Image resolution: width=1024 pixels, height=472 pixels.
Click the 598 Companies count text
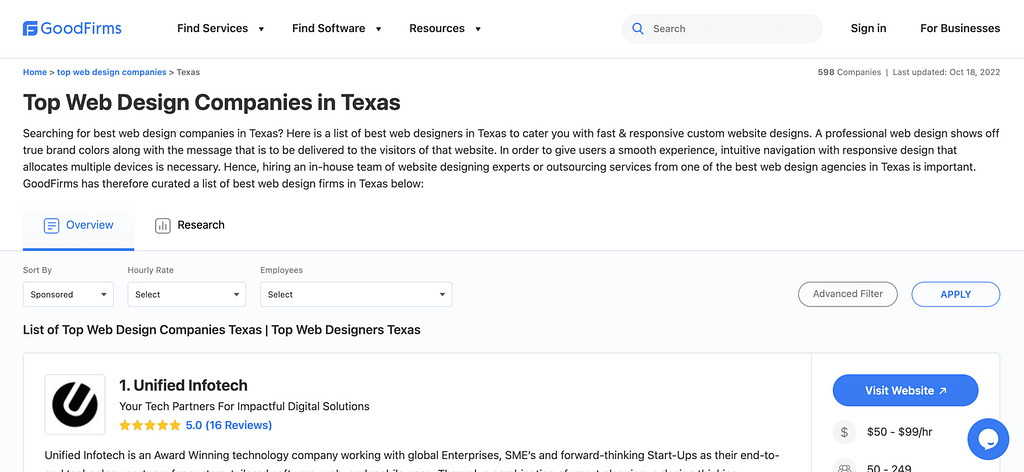tap(849, 72)
